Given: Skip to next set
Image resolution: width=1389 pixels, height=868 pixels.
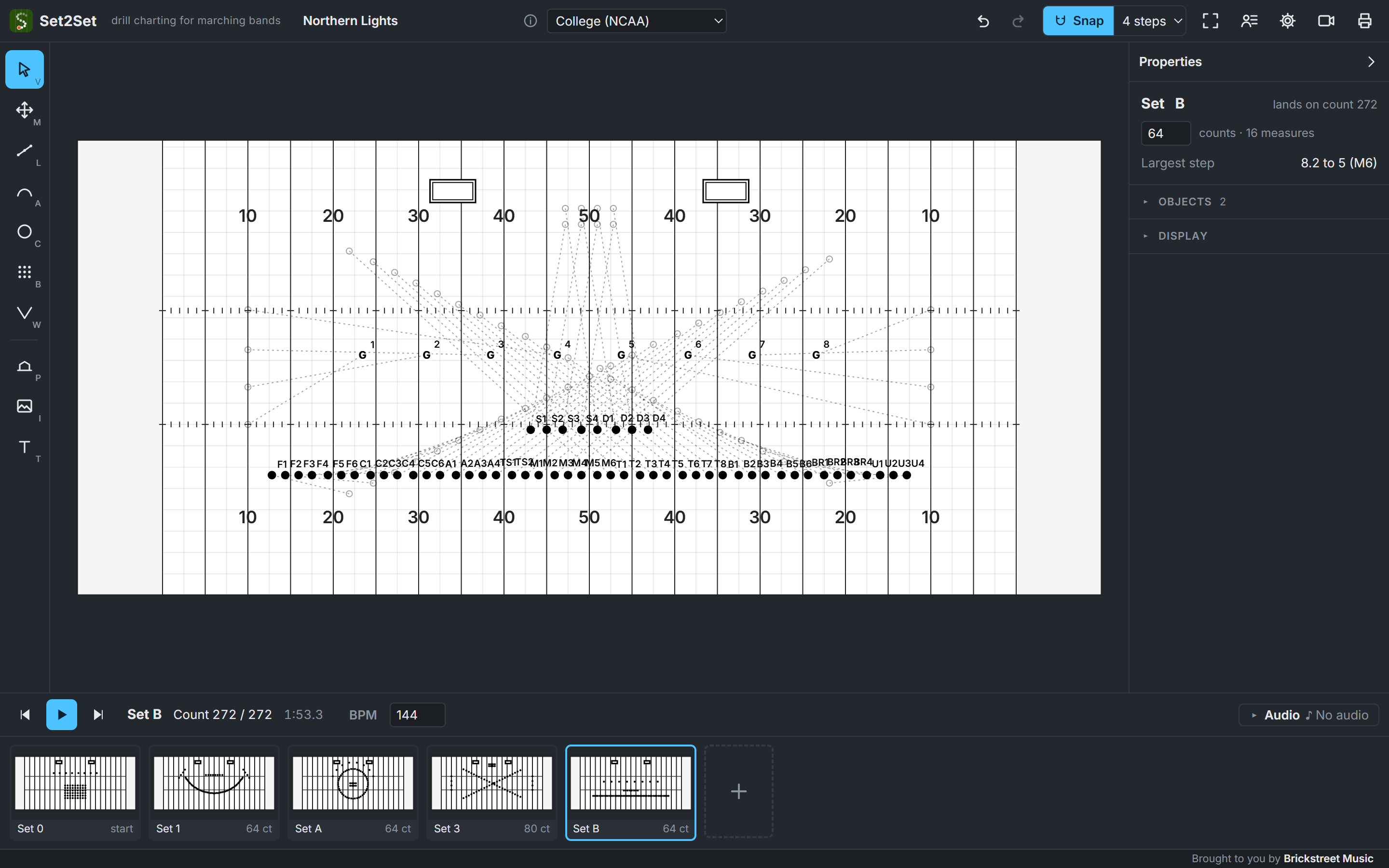Looking at the screenshot, I should pos(98,715).
